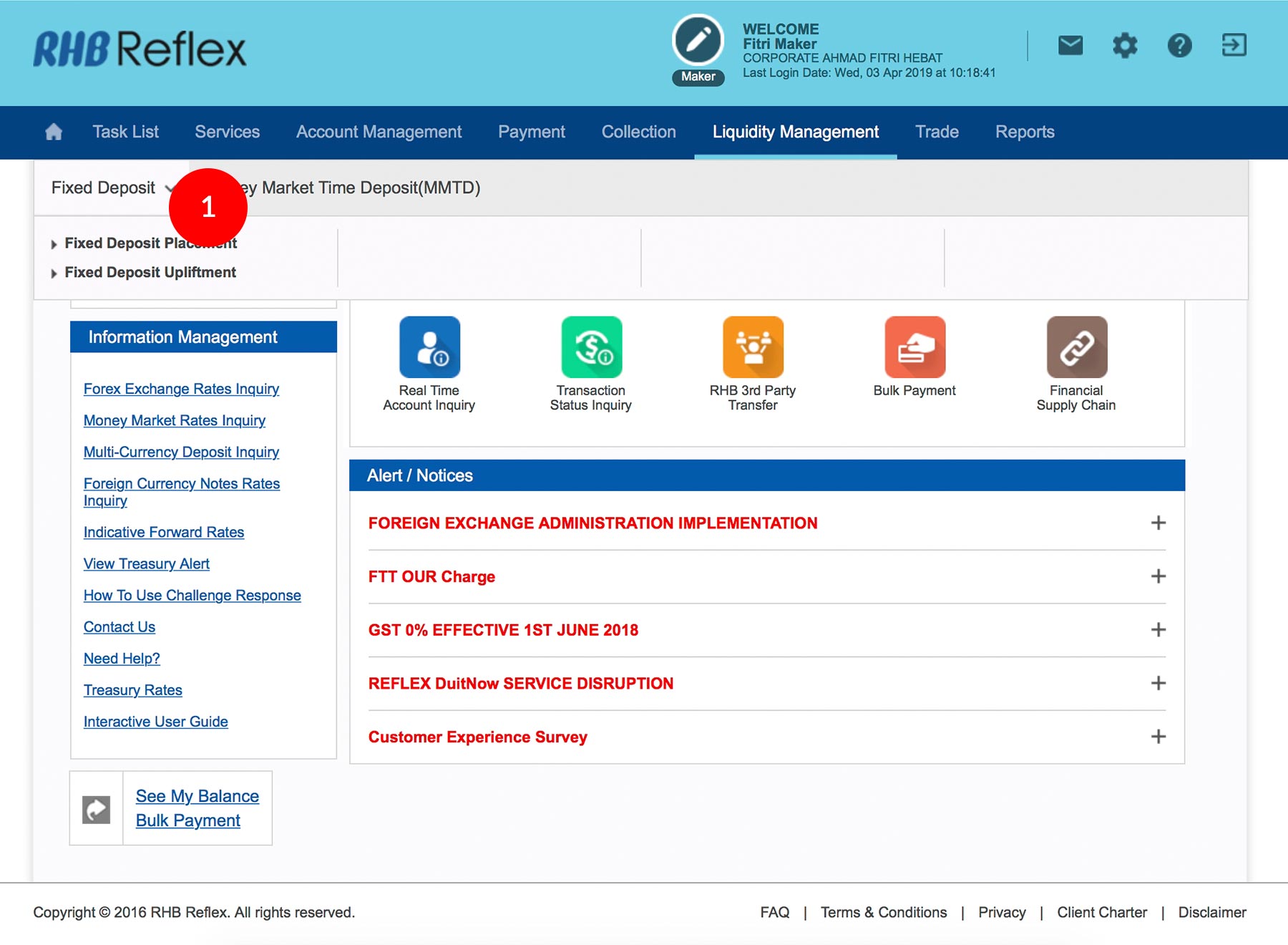Open Real Time Account Inquiry icon

click(429, 347)
